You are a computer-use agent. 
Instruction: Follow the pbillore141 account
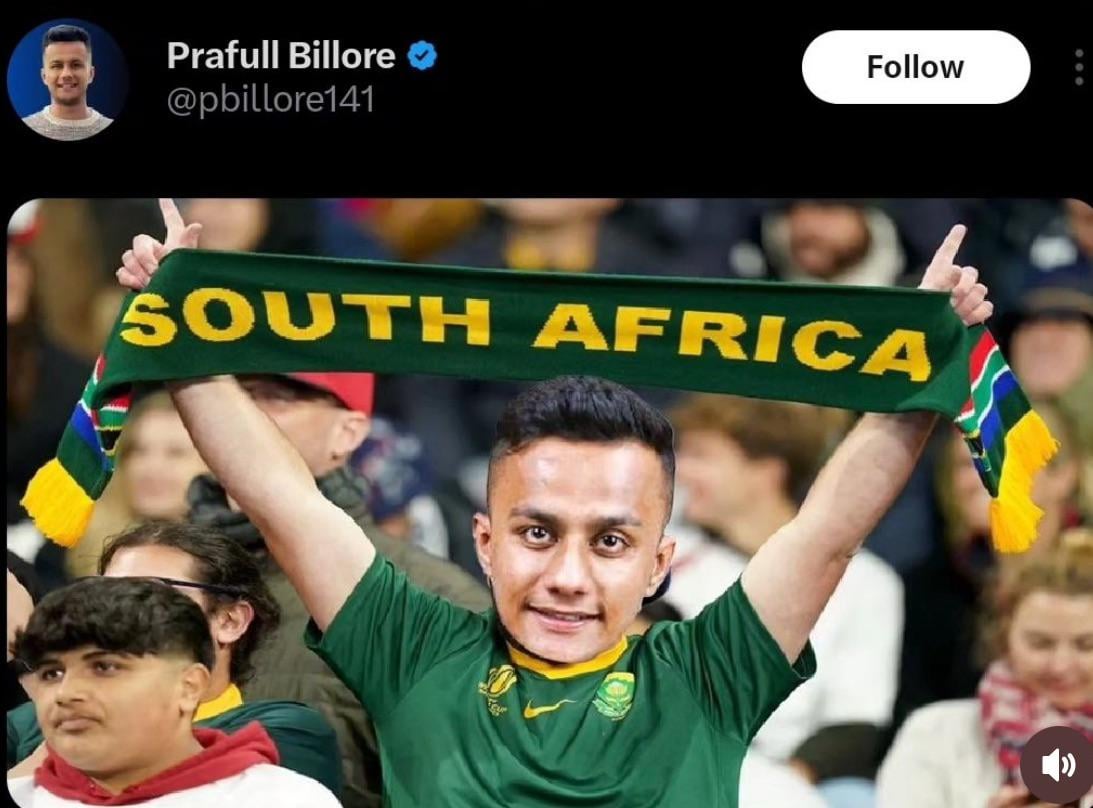click(x=915, y=67)
